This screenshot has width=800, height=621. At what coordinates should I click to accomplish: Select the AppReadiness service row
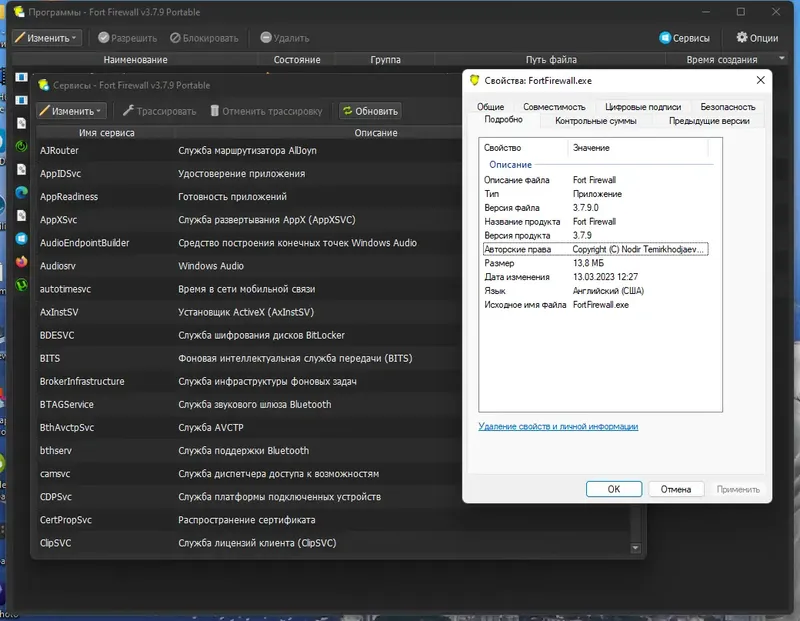(x=249, y=196)
